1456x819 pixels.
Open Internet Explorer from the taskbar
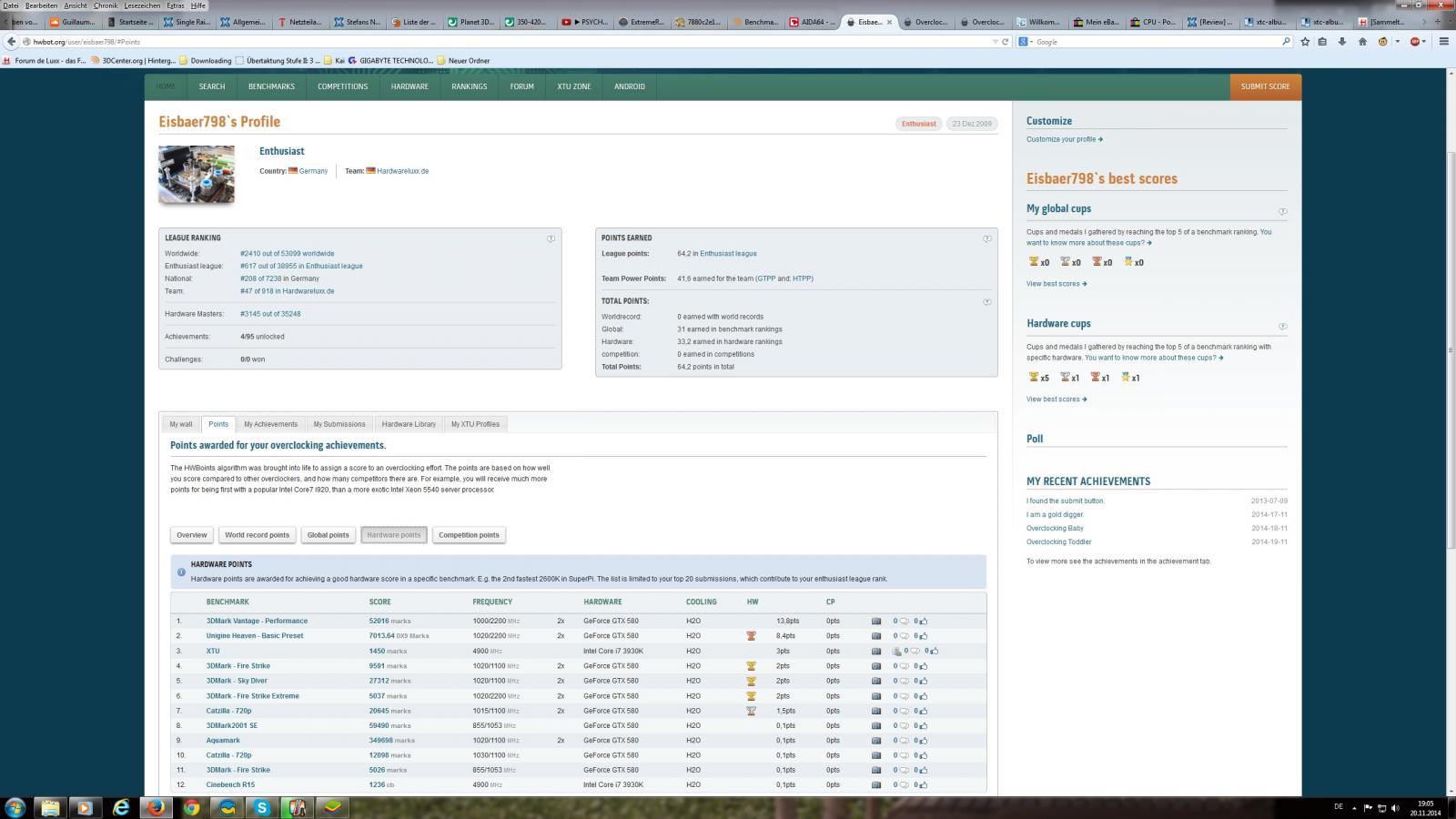coord(120,807)
